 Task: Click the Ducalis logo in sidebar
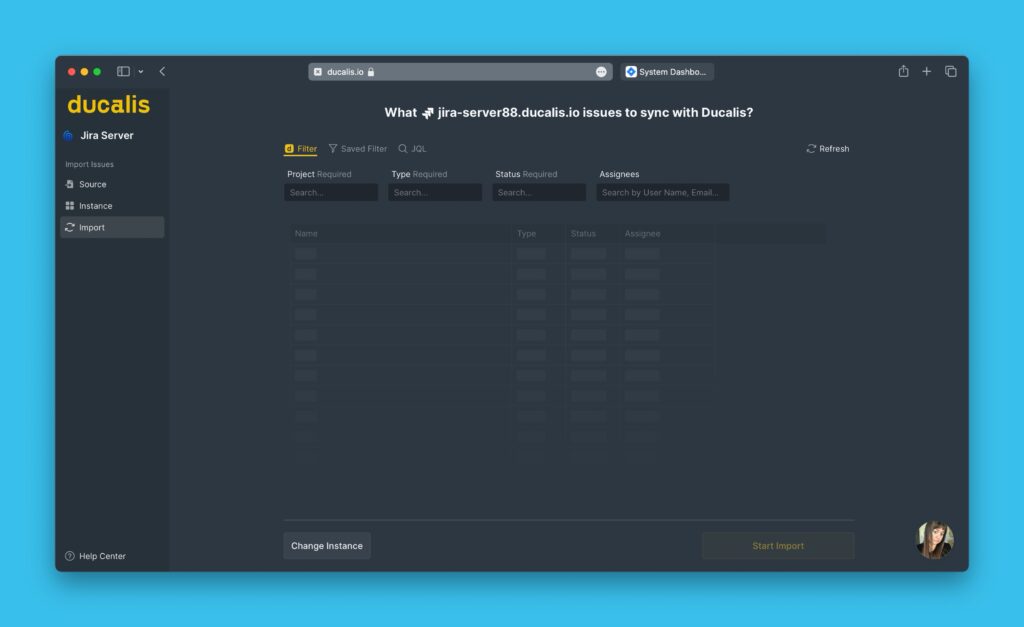(108, 104)
